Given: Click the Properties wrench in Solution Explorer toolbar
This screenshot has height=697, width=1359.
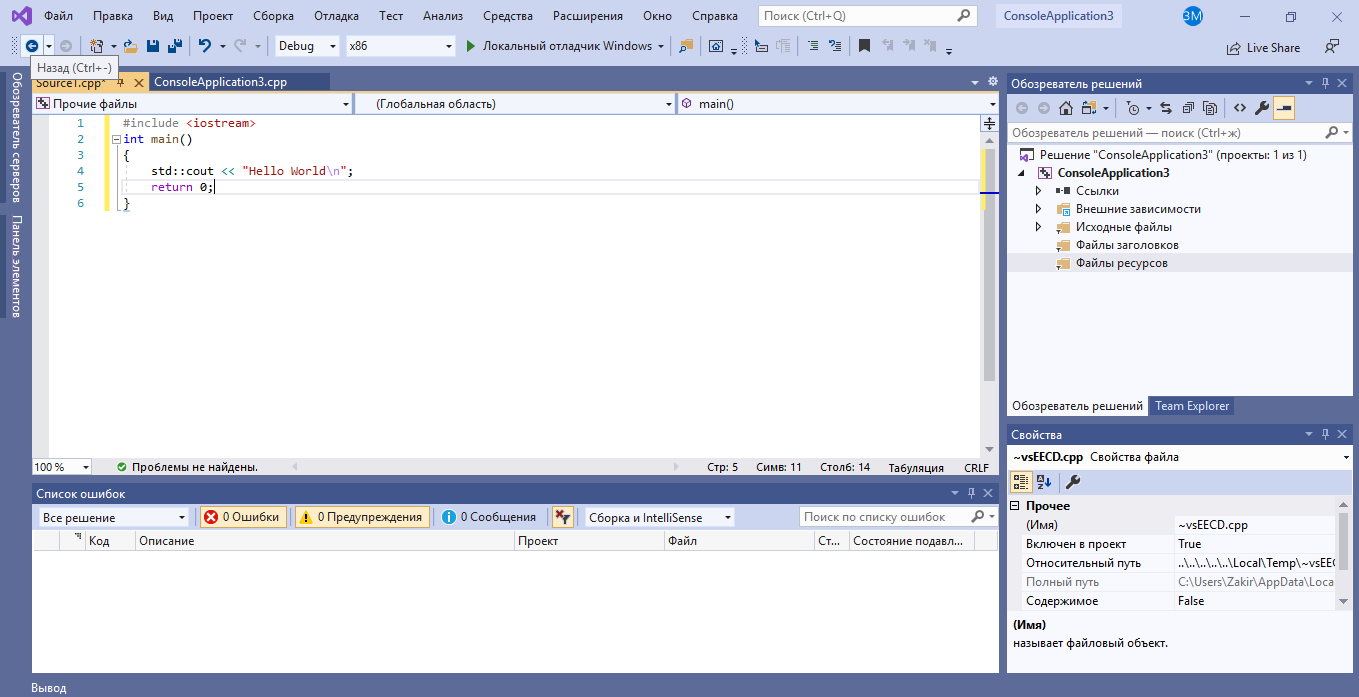Looking at the screenshot, I should point(1262,108).
